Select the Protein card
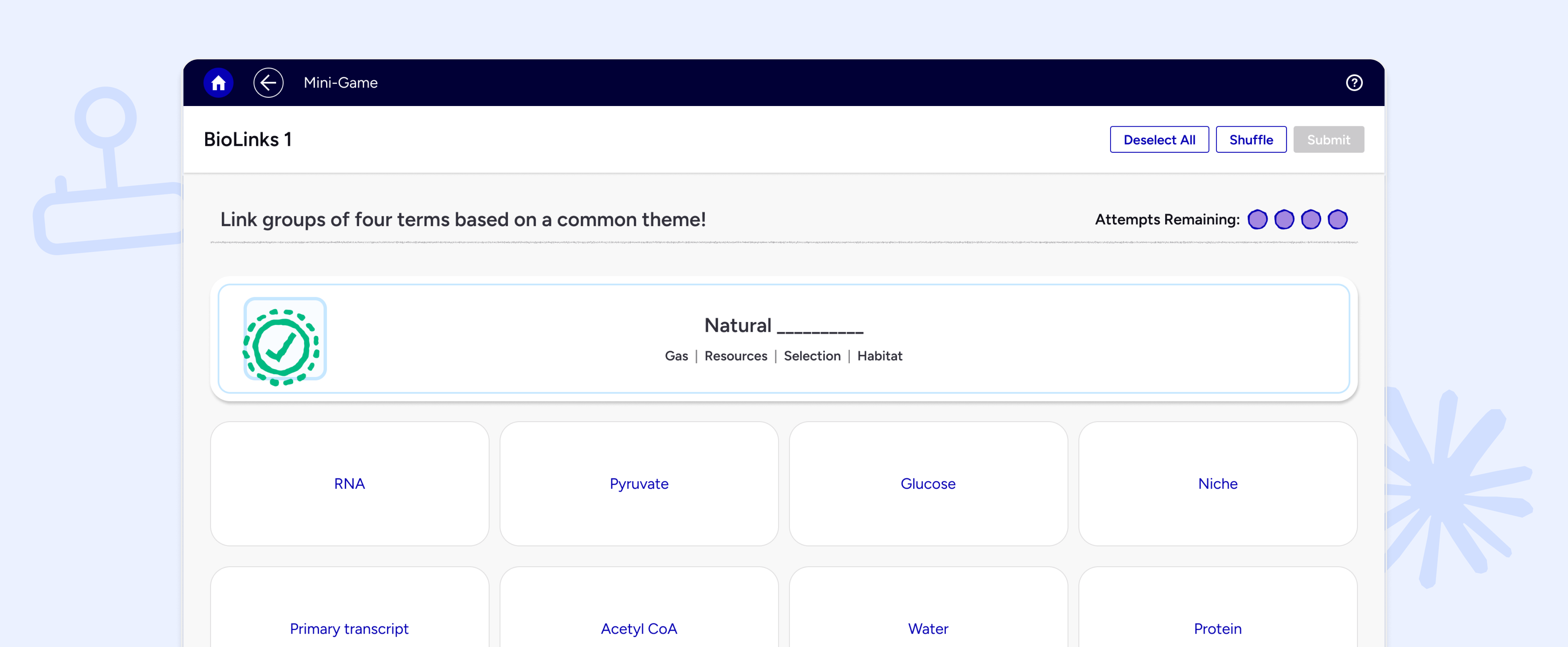Screen dimensions: 1568x647 tap(1218, 608)
